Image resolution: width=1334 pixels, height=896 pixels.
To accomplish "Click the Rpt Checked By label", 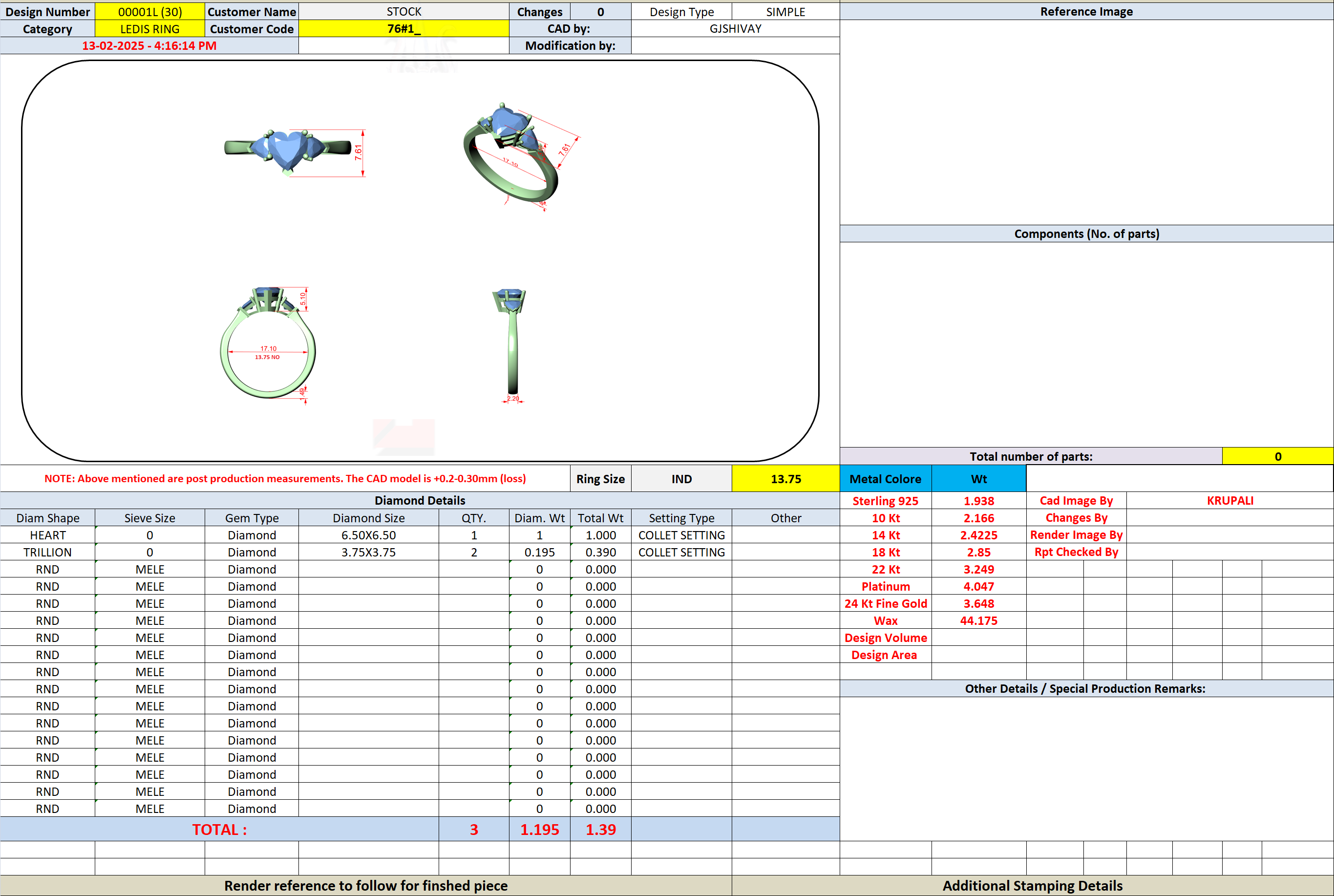I will point(1077,552).
